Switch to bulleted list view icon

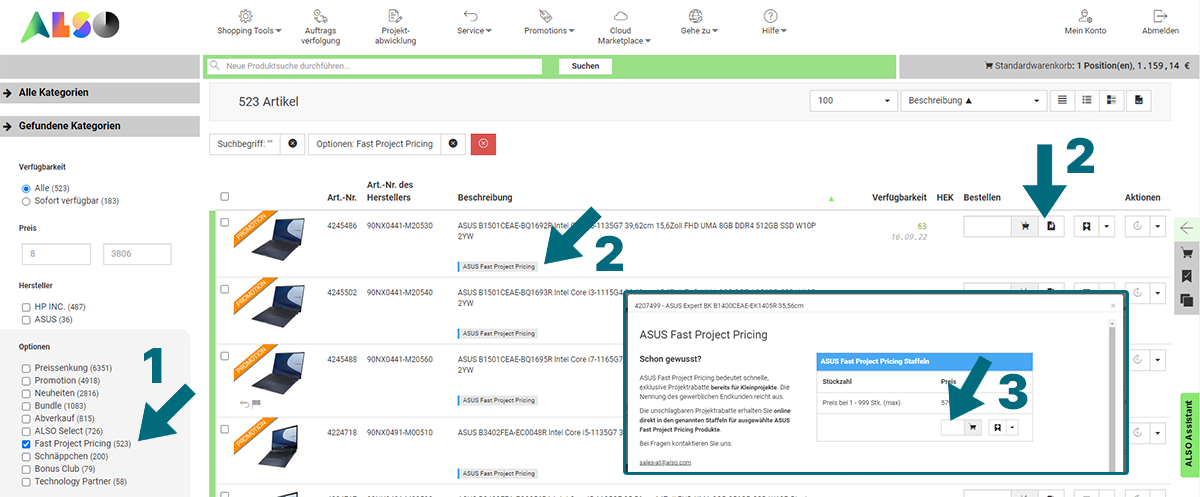[x=1086, y=101]
